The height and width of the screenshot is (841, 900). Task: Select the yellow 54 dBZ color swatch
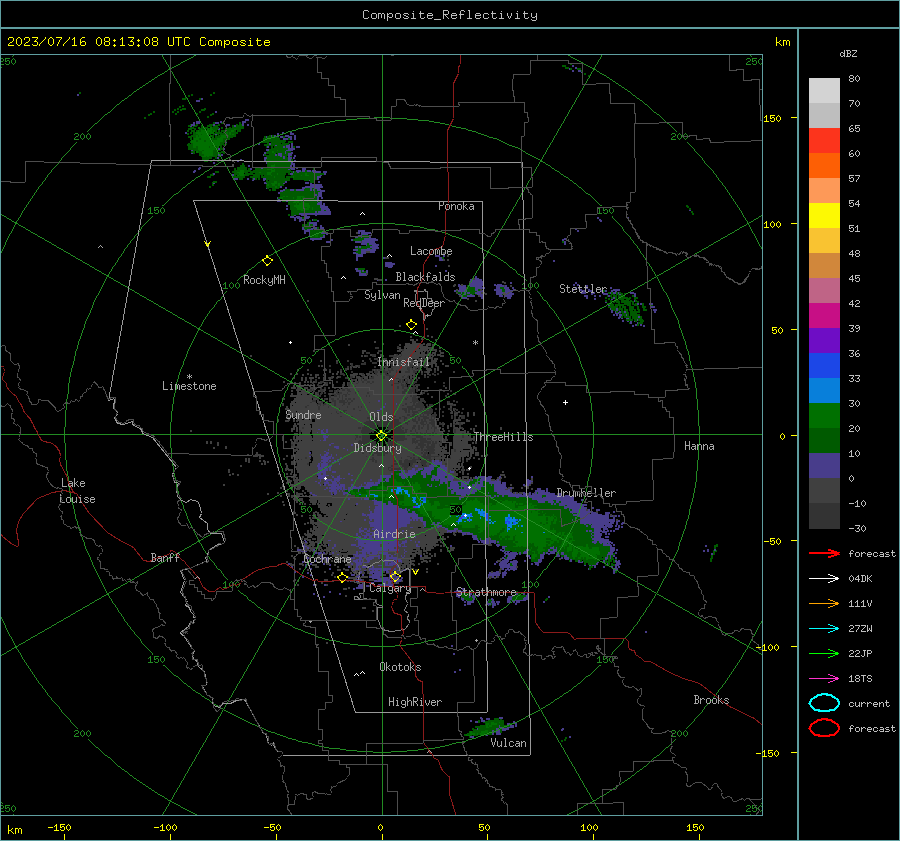[x=824, y=215]
